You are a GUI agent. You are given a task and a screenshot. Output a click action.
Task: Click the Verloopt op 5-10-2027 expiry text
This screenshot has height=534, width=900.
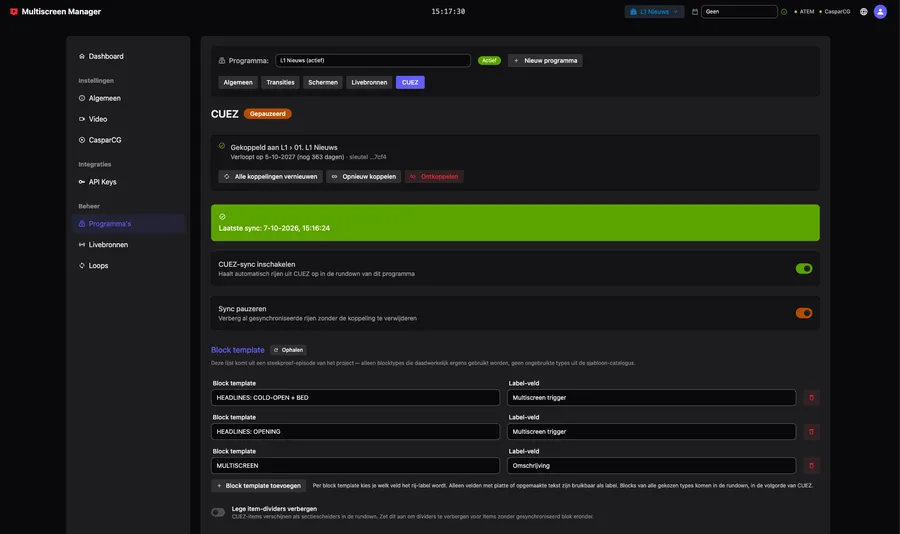[287, 157]
